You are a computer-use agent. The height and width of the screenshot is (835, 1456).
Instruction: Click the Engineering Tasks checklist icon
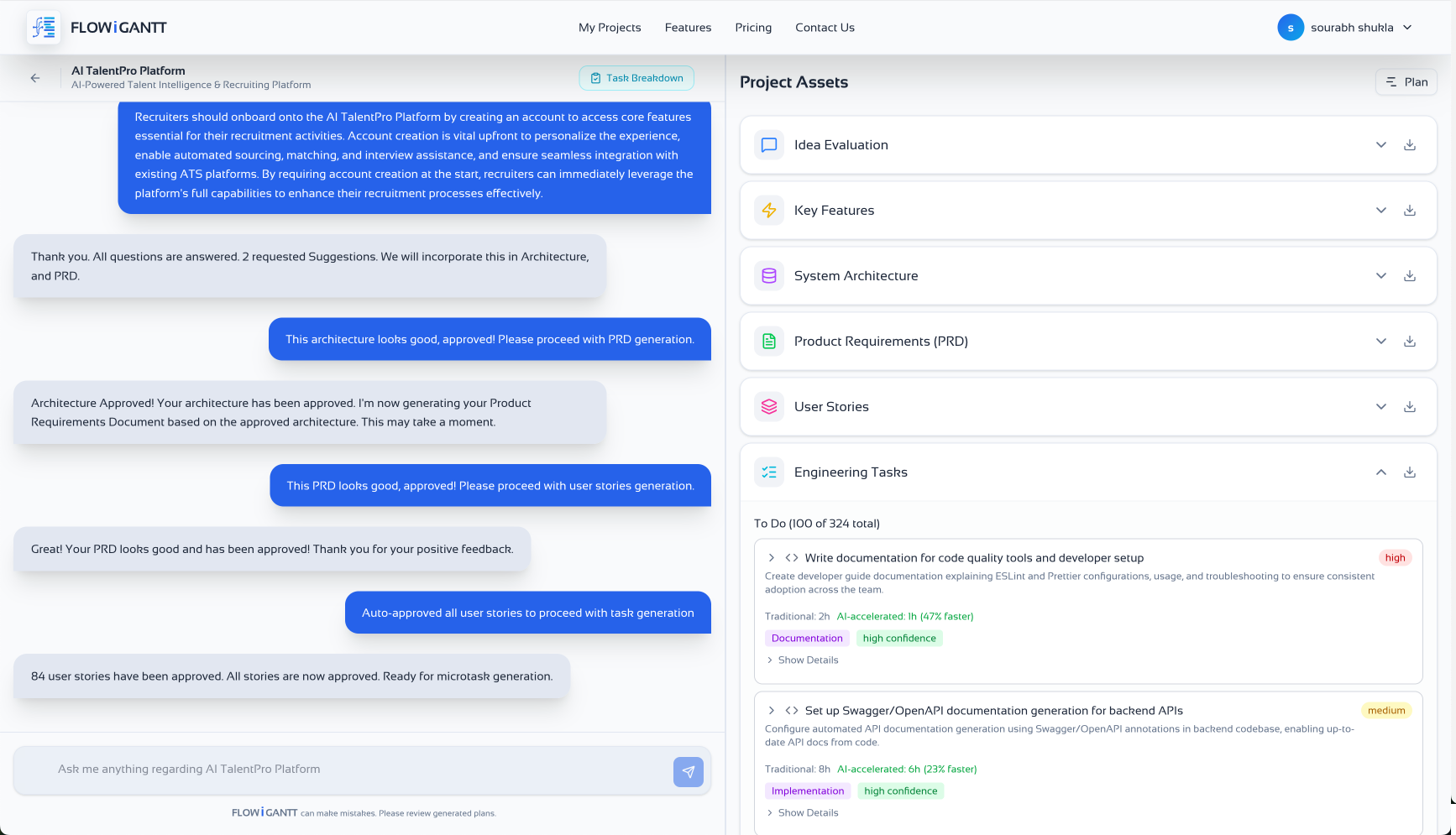[x=768, y=472]
